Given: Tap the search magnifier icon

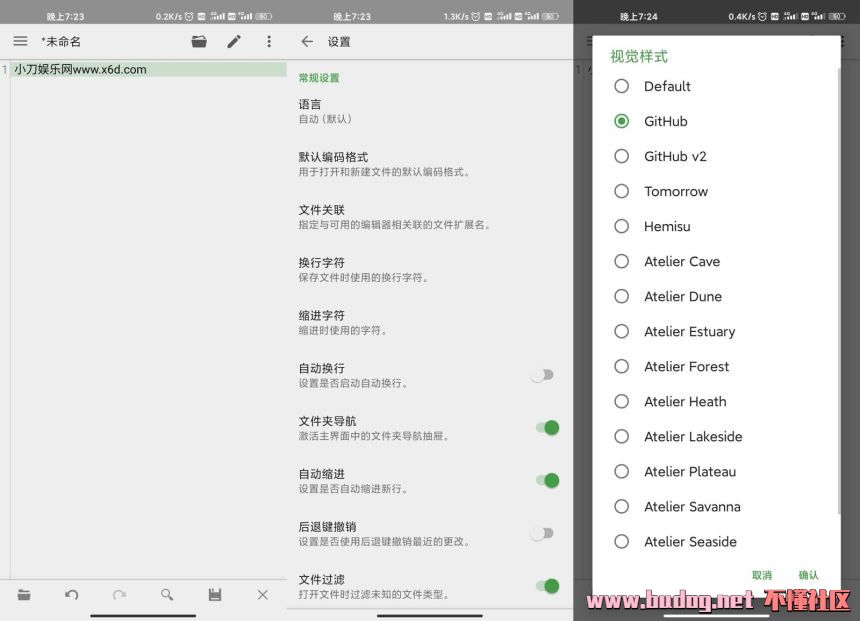Looking at the screenshot, I should (167, 594).
